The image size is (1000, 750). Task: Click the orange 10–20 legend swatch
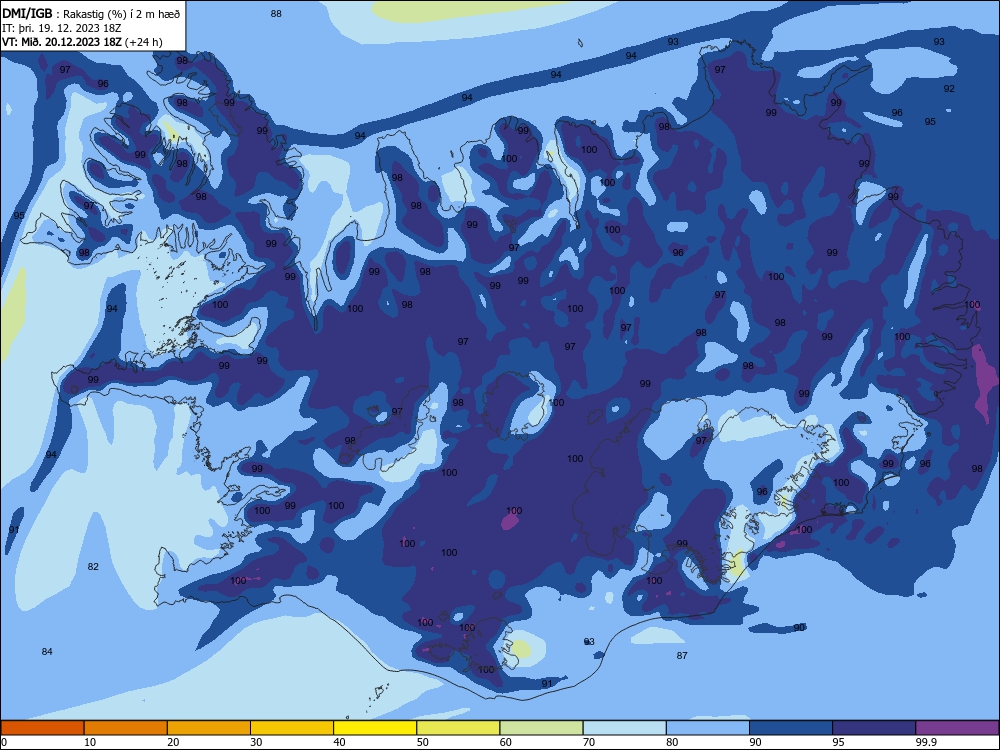coord(126,728)
